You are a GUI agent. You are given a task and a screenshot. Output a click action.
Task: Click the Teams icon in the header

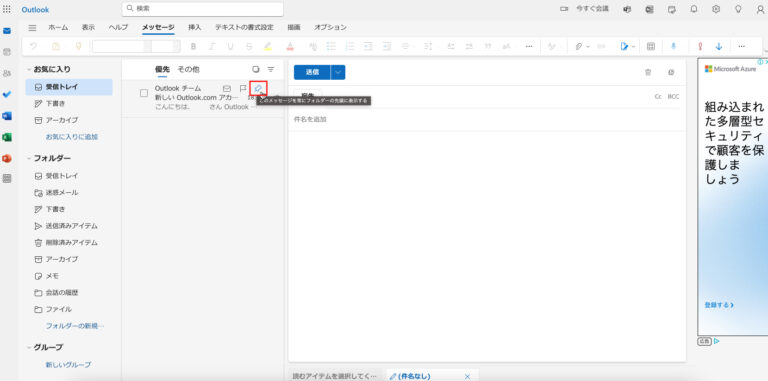(x=627, y=9)
